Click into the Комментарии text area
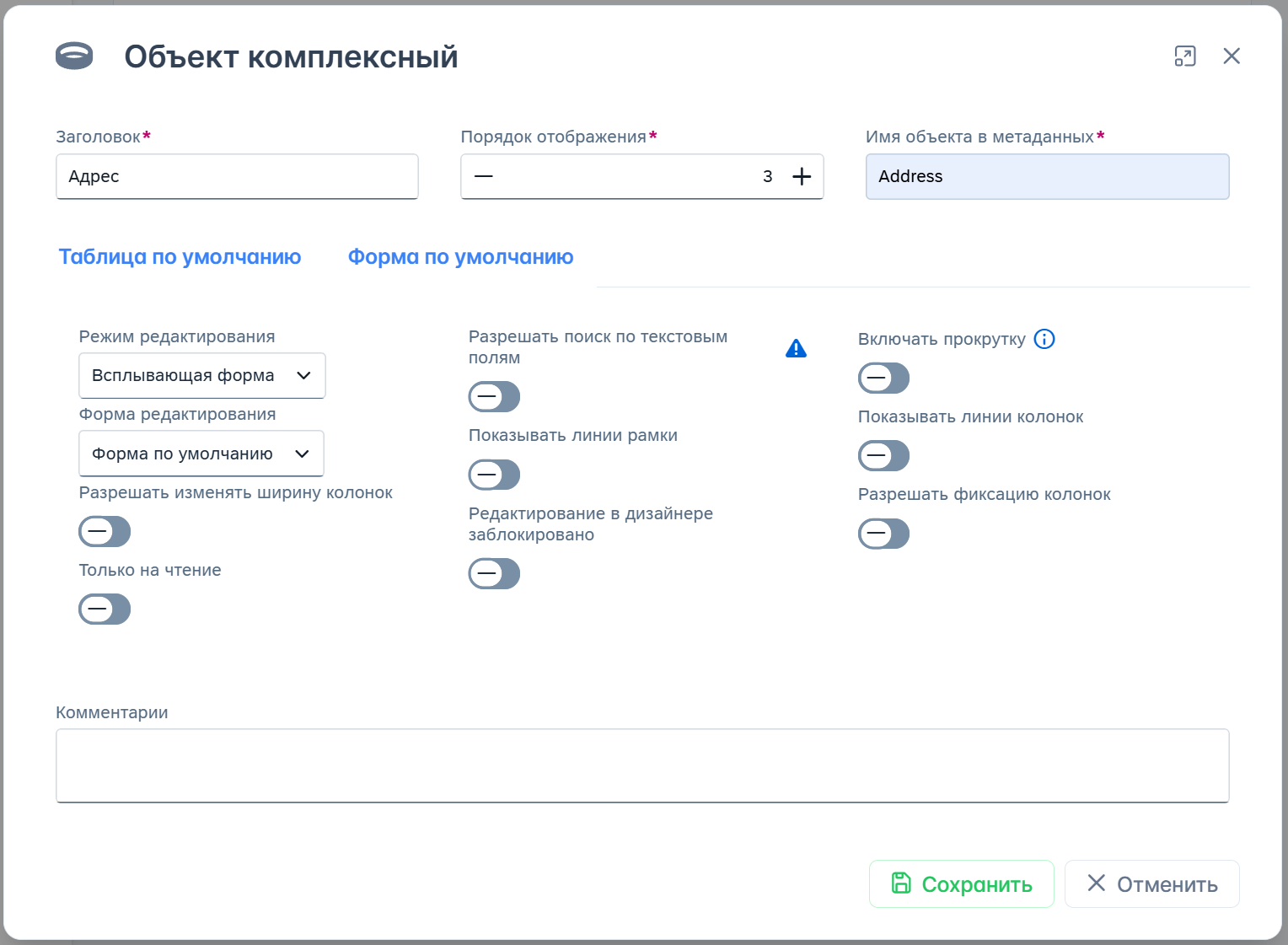The height and width of the screenshot is (945, 1288). pyautogui.click(x=642, y=765)
